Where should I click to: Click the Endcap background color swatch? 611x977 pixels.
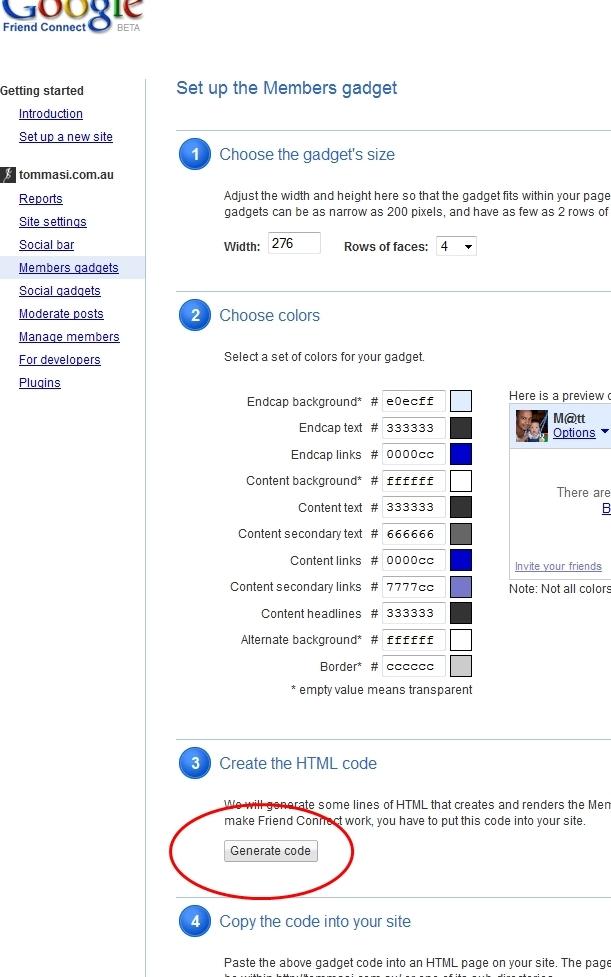pyautogui.click(x=460, y=401)
